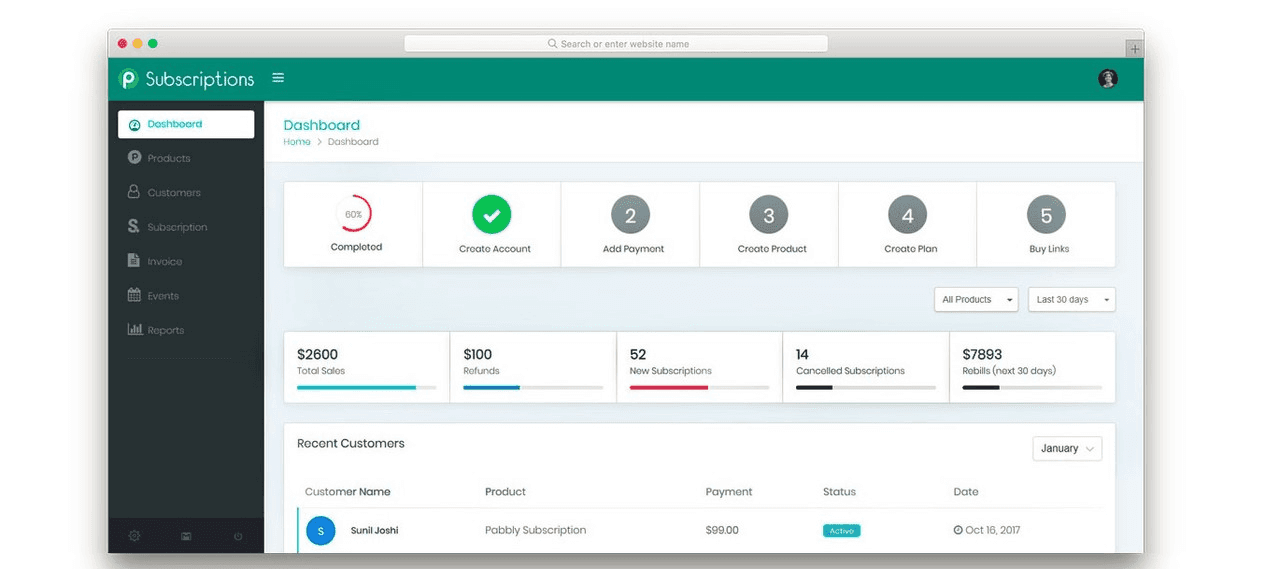Screen dimensions: 1280x569
Task: Expand the January month selector
Action: (1067, 448)
